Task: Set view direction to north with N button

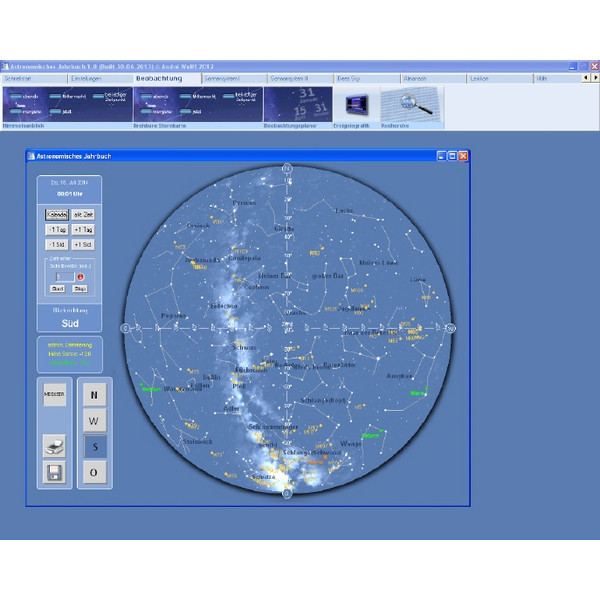Action: pyautogui.click(x=95, y=395)
